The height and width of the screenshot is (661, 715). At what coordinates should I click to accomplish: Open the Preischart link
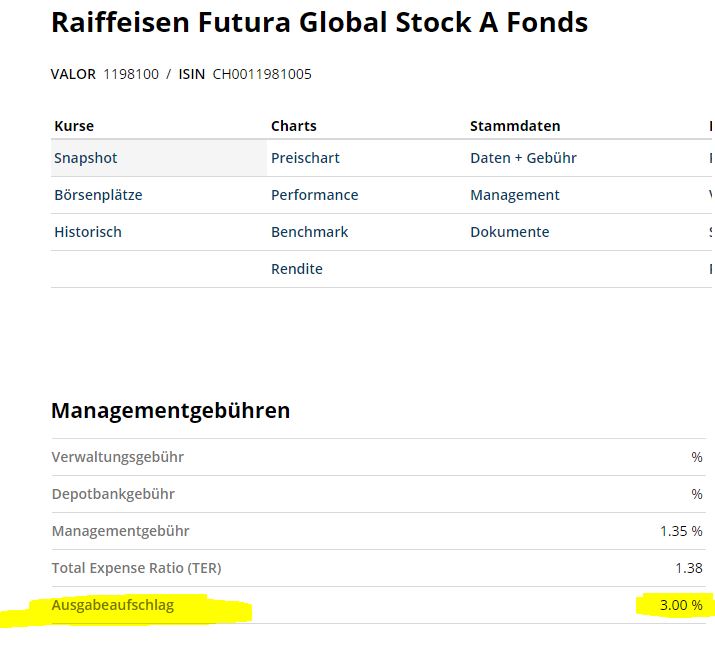[x=305, y=158]
